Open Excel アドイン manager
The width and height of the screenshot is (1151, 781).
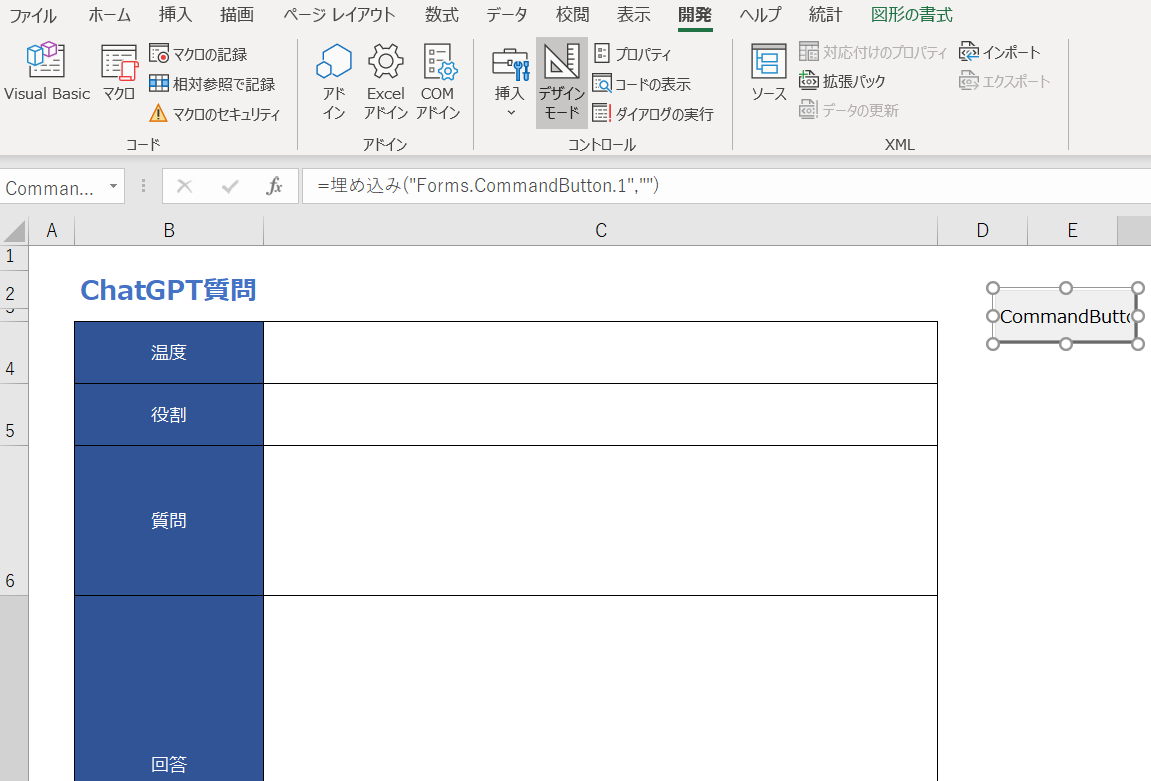[x=385, y=81]
